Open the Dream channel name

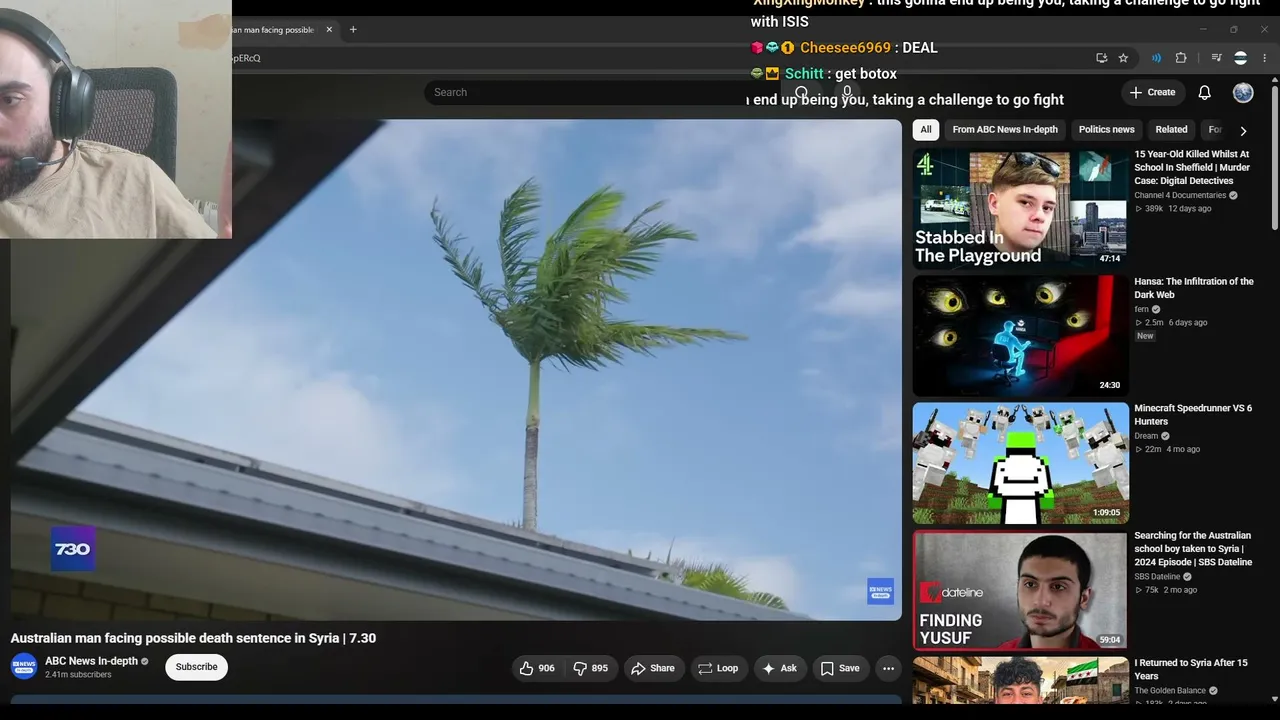tap(1146, 436)
